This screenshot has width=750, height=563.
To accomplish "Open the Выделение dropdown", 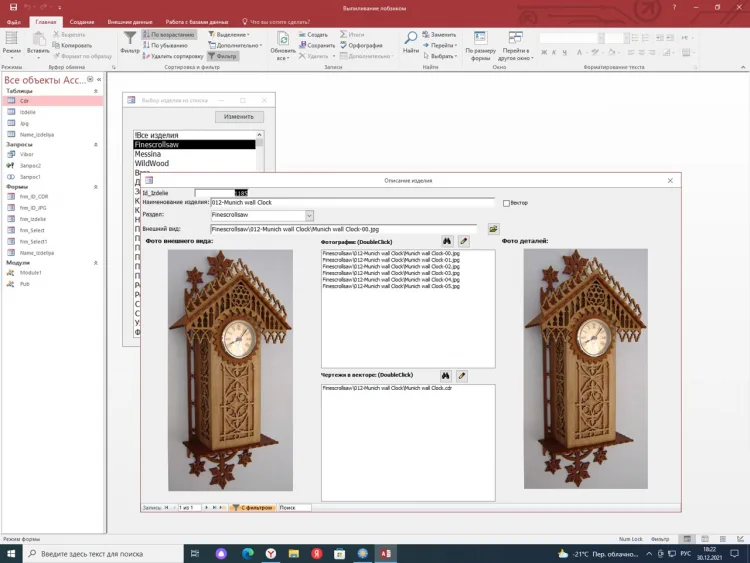I will coord(229,34).
